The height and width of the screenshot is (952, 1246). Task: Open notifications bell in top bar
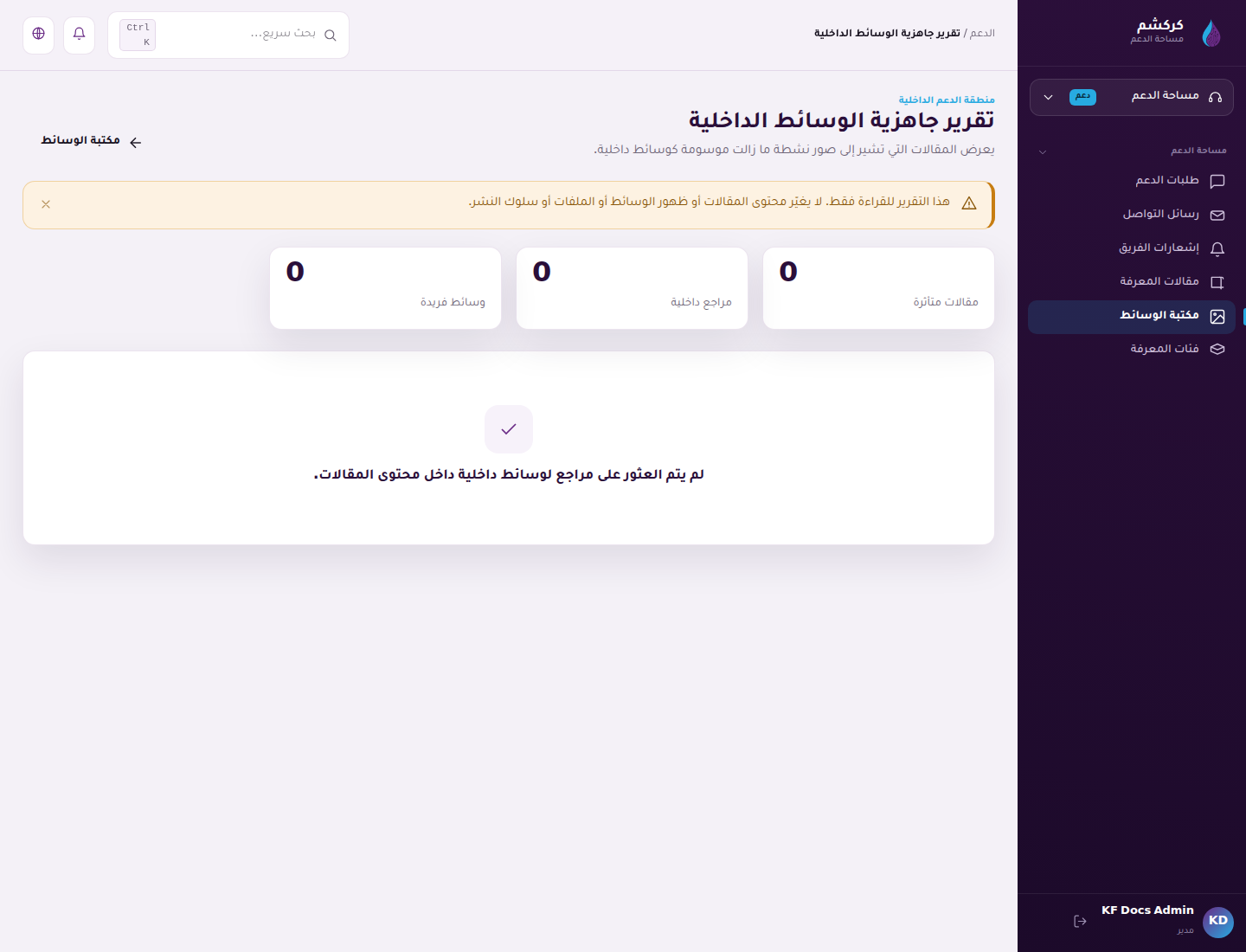coord(79,35)
